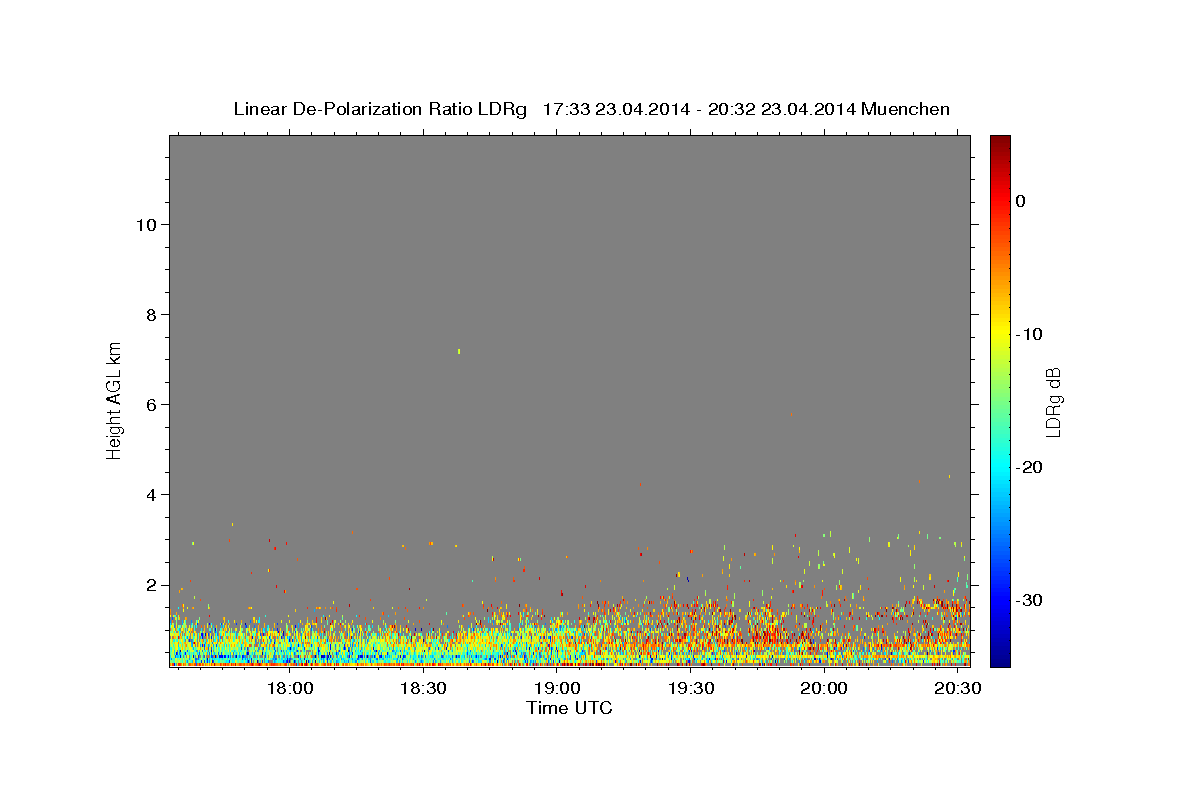Click the start time '17:33 23.04.2014' in title
Screen dimensions: 1200x800
(615, 109)
